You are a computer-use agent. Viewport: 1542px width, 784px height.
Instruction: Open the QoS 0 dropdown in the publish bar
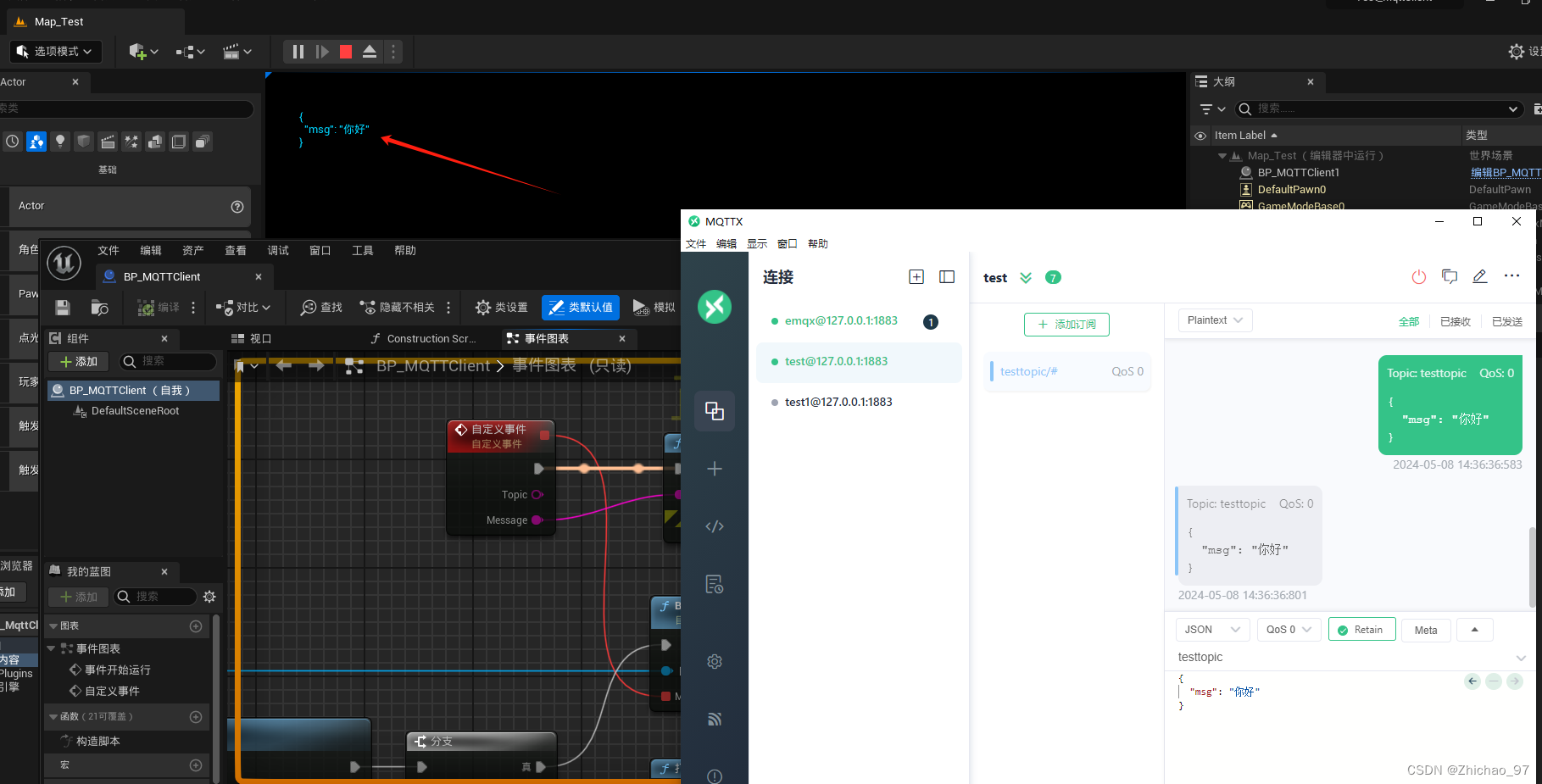1288,629
